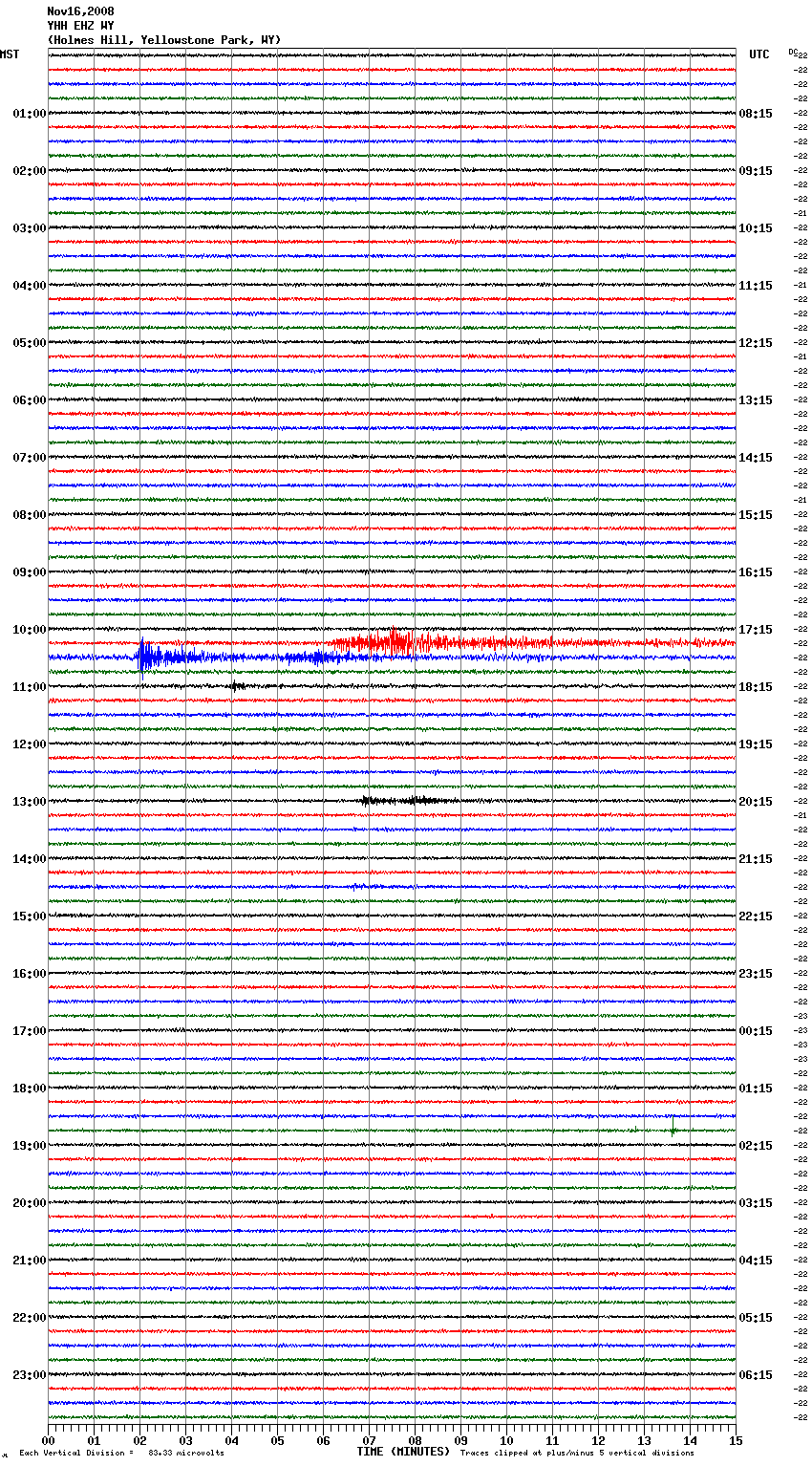
Task: Click minute label '12' on the bottom axis
Action: (598, 1440)
